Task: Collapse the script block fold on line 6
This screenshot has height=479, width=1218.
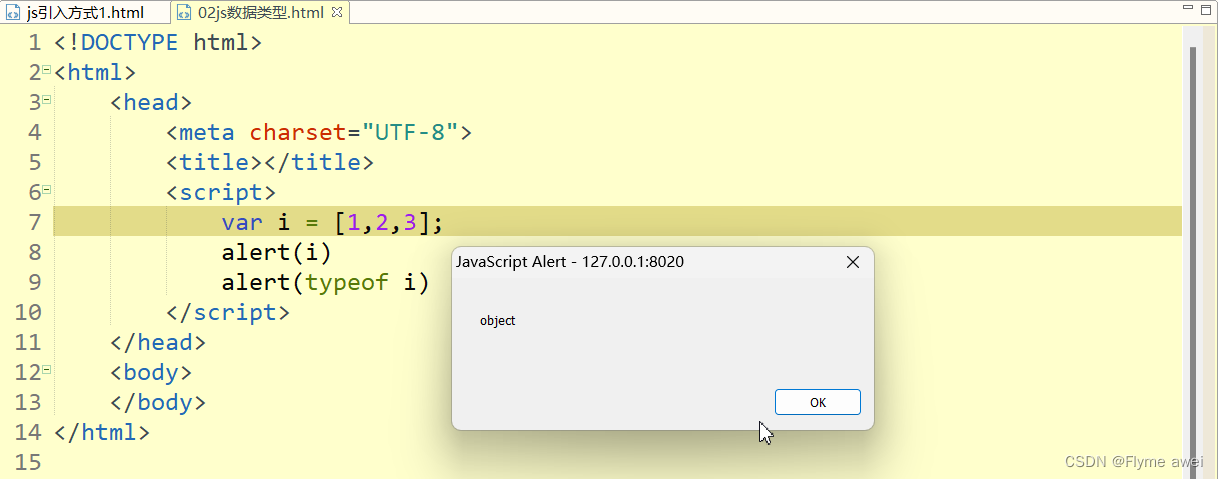Action: (x=47, y=189)
